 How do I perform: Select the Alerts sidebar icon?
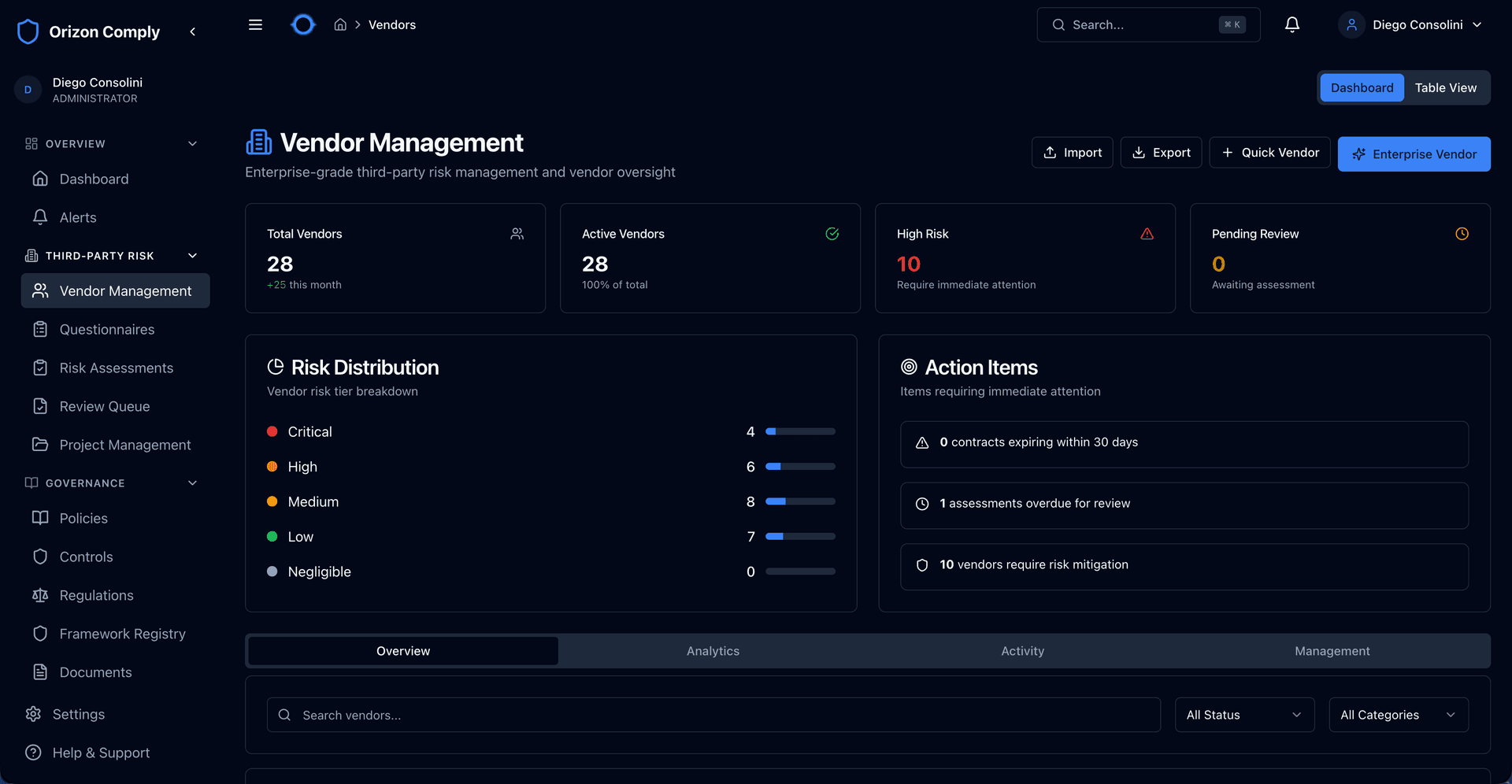click(x=40, y=217)
